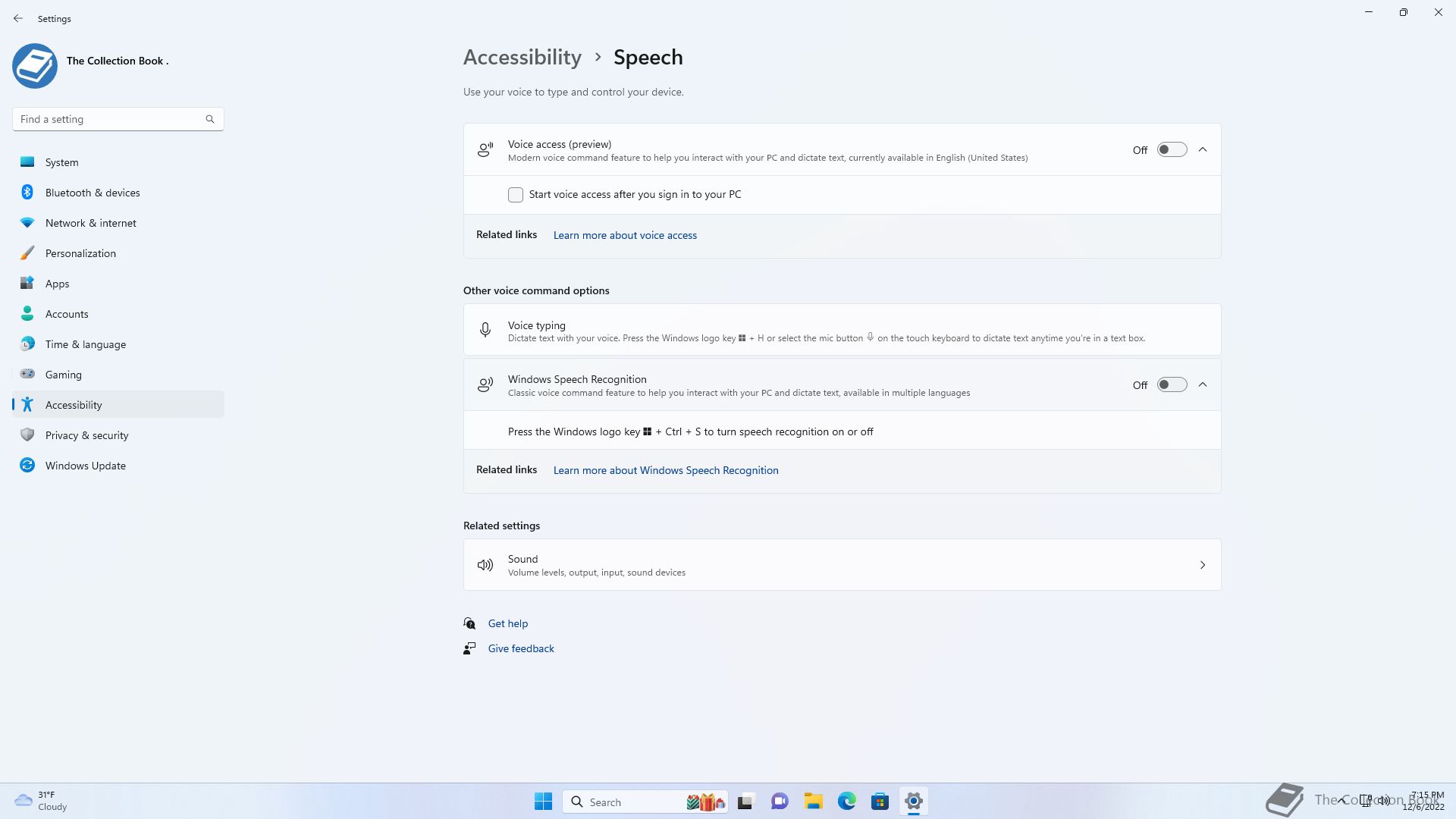Turn on Windows Speech Recognition toggle
Screen dimensions: 1456x819
point(1172,385)
